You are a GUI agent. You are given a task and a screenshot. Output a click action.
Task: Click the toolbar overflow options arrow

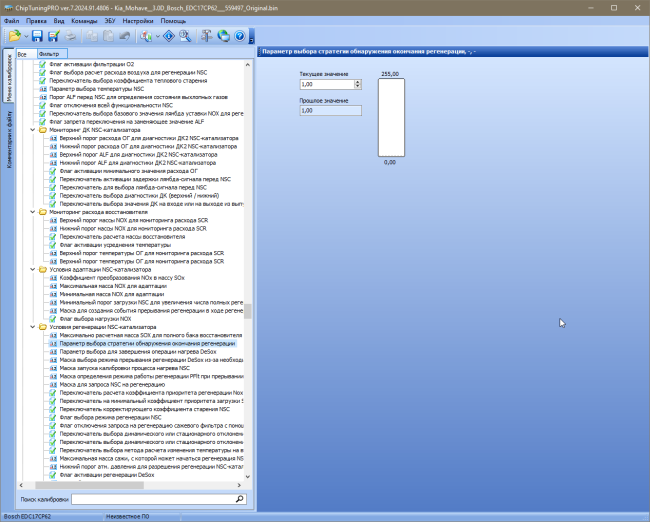(251, 36)
